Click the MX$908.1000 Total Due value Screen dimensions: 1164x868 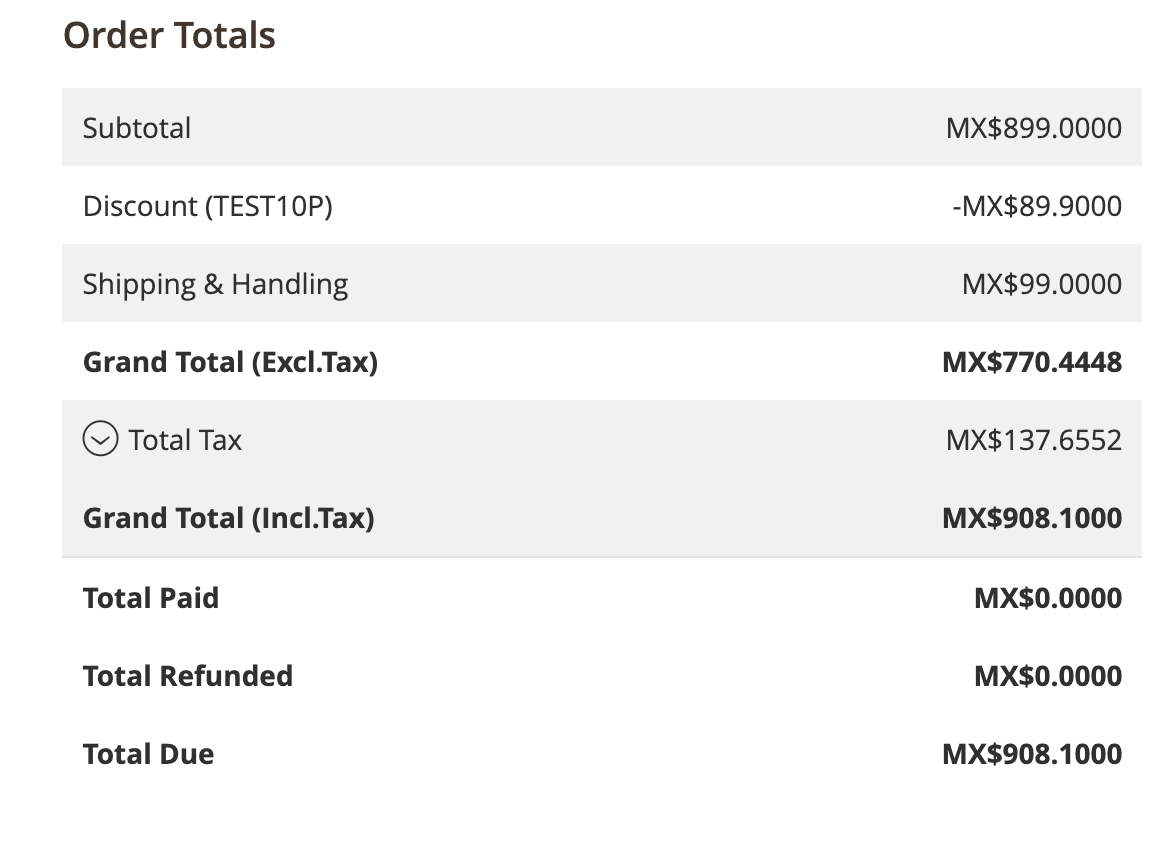click(1031, 753)
